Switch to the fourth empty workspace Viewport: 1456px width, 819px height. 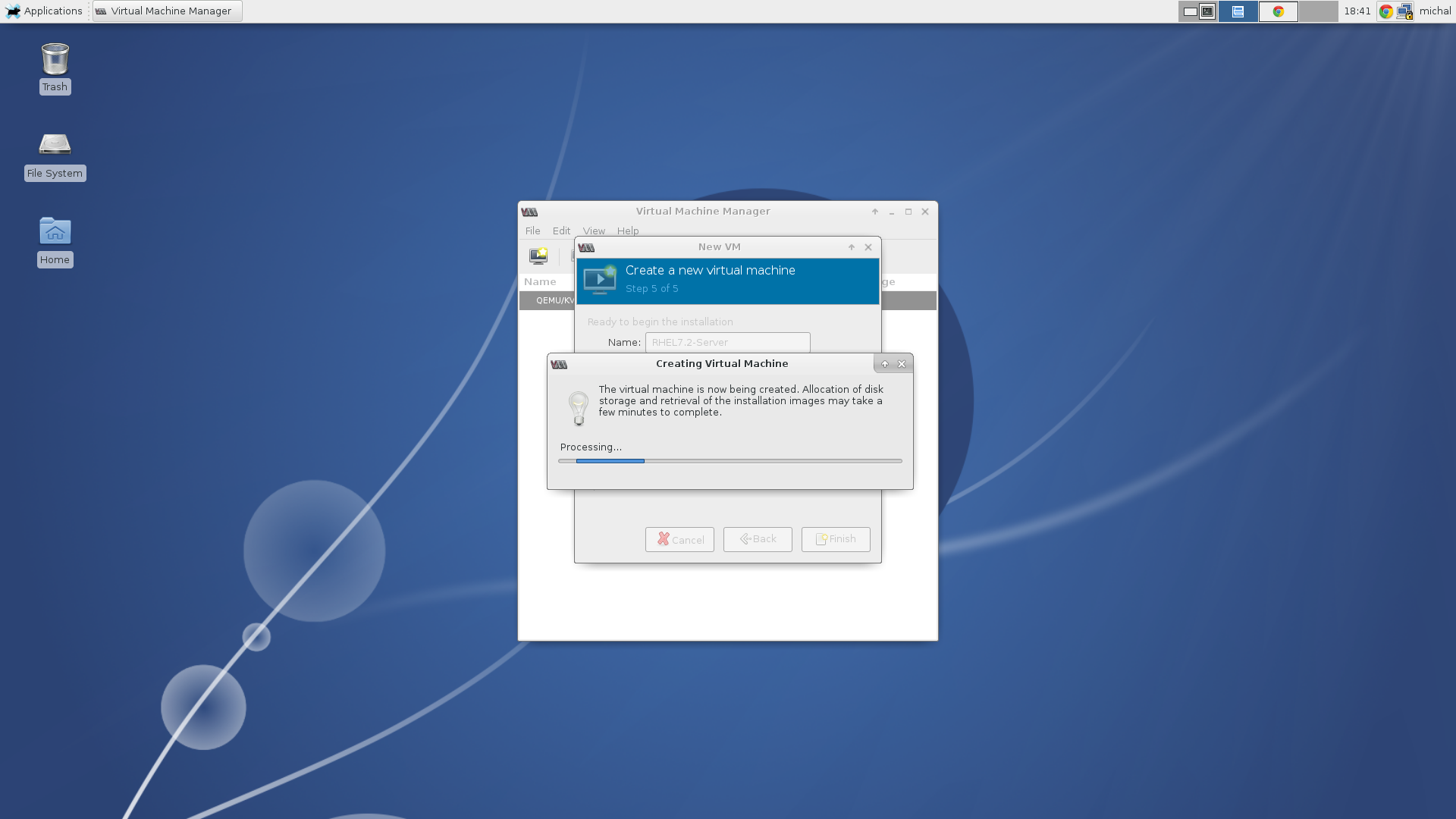coord(1319,11)
